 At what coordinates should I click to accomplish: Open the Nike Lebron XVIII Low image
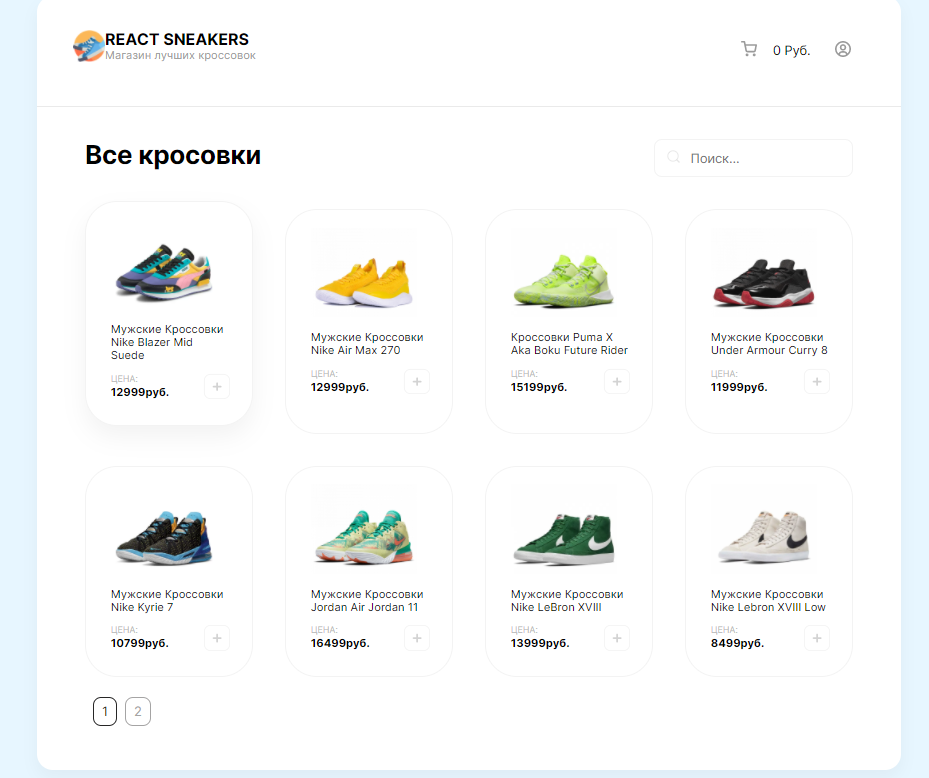(x=764, y=536)
